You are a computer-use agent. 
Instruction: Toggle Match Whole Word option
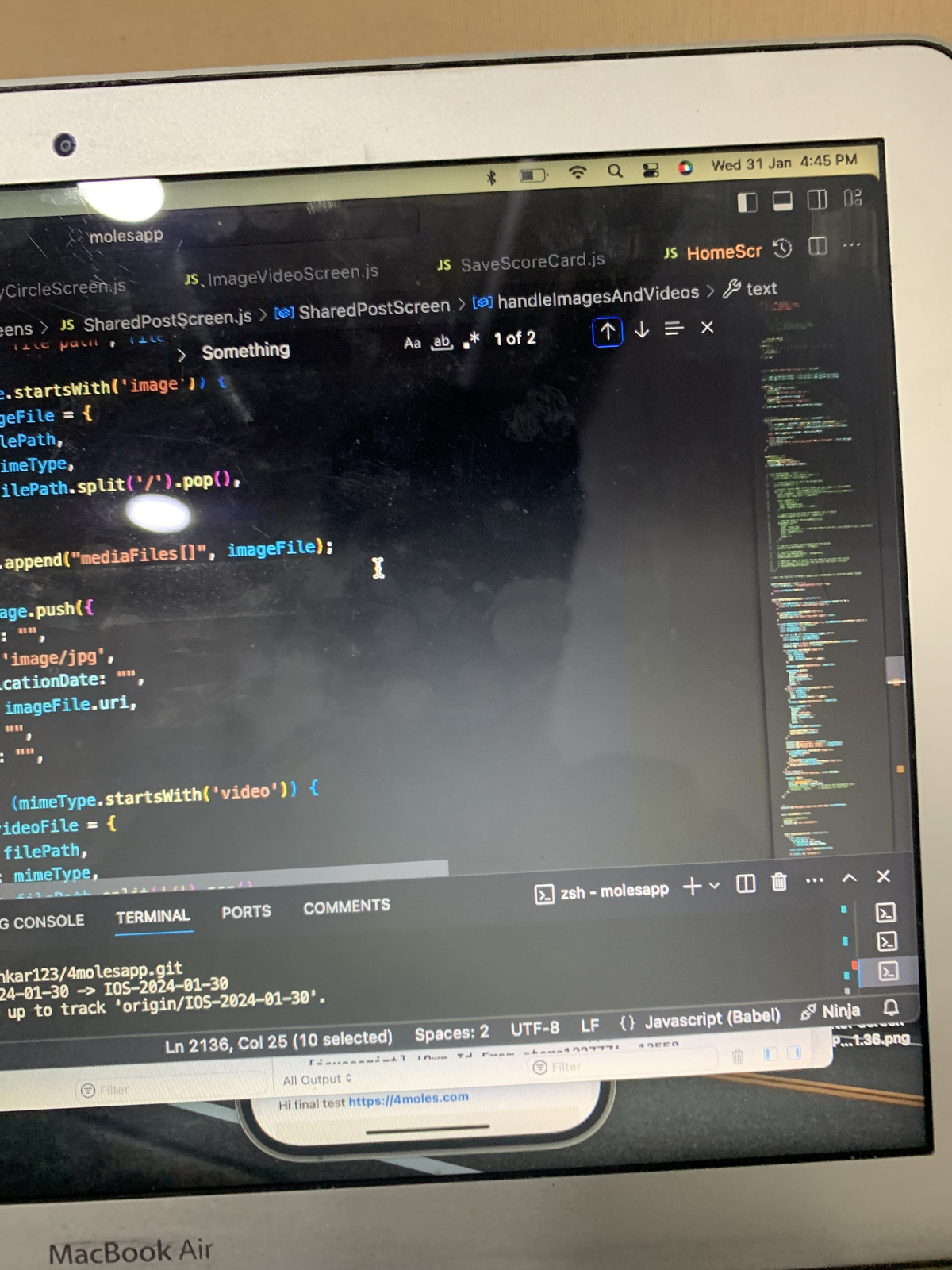coord(441,341)
